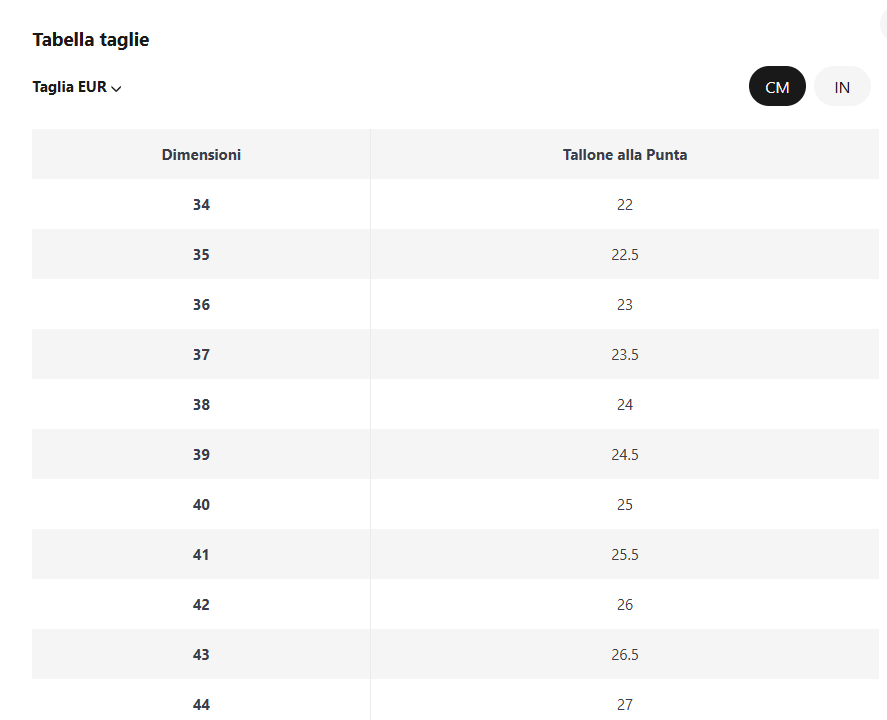Select the size 34 row

pyautogui.click(x=455, y=204)
